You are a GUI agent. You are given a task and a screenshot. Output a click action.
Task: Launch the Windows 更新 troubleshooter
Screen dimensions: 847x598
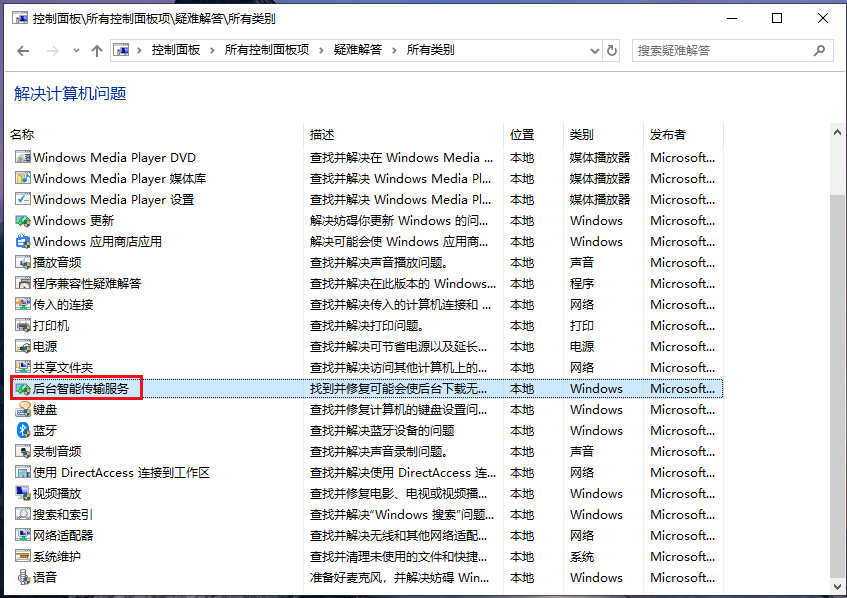pyautogui.click(x=73, y=221)
